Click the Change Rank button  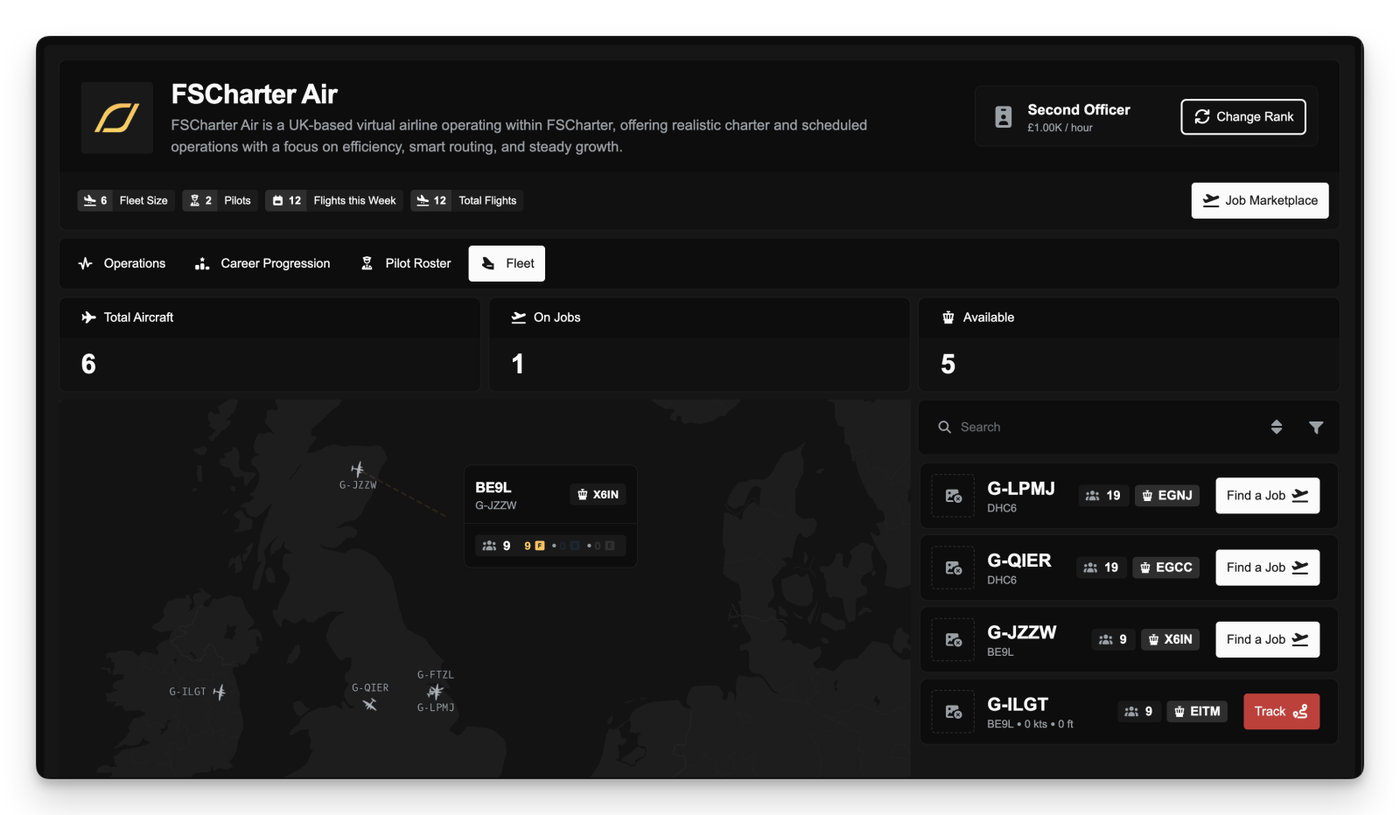1243,116
